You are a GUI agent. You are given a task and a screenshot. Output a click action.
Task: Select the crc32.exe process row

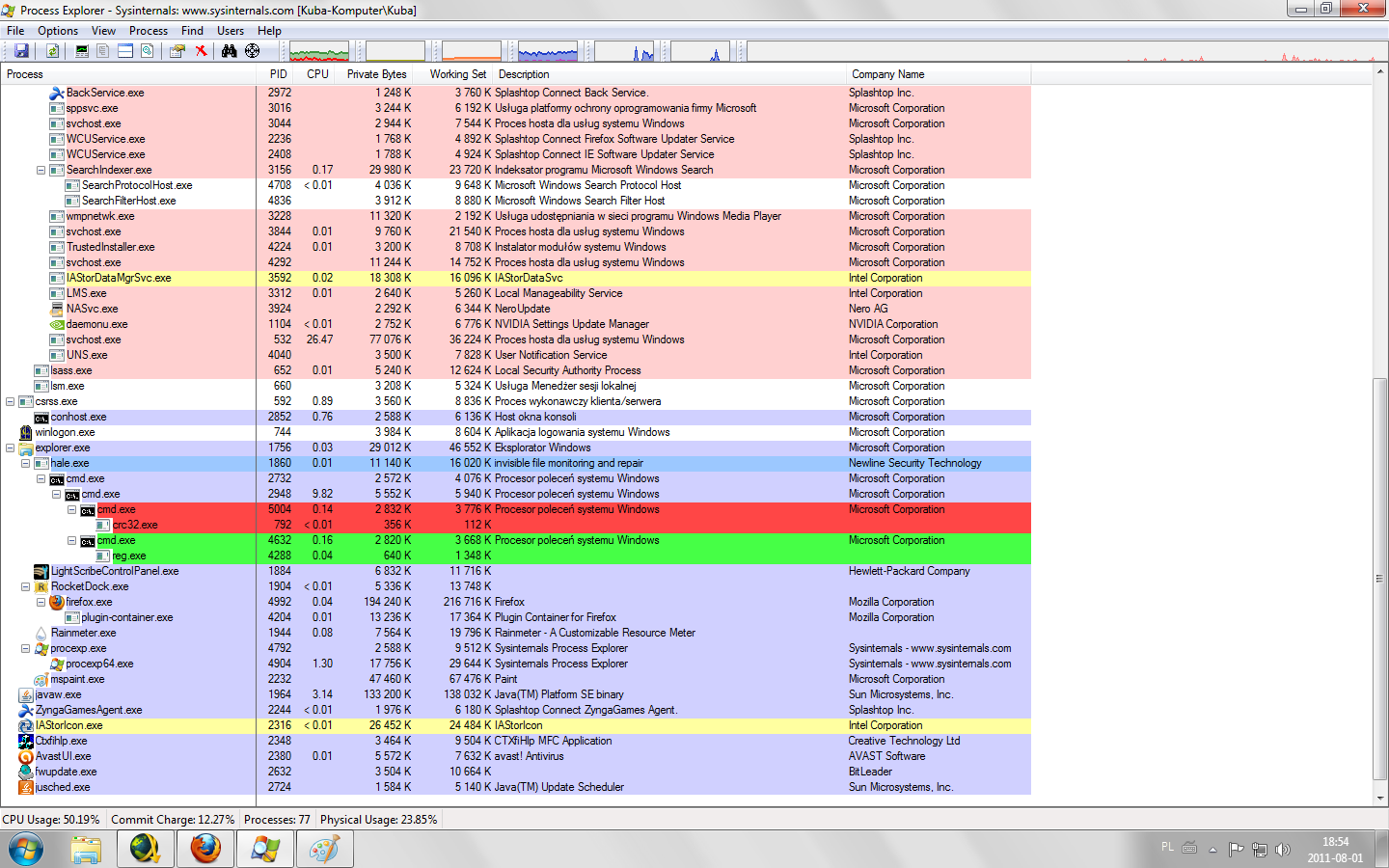point(515,525)
